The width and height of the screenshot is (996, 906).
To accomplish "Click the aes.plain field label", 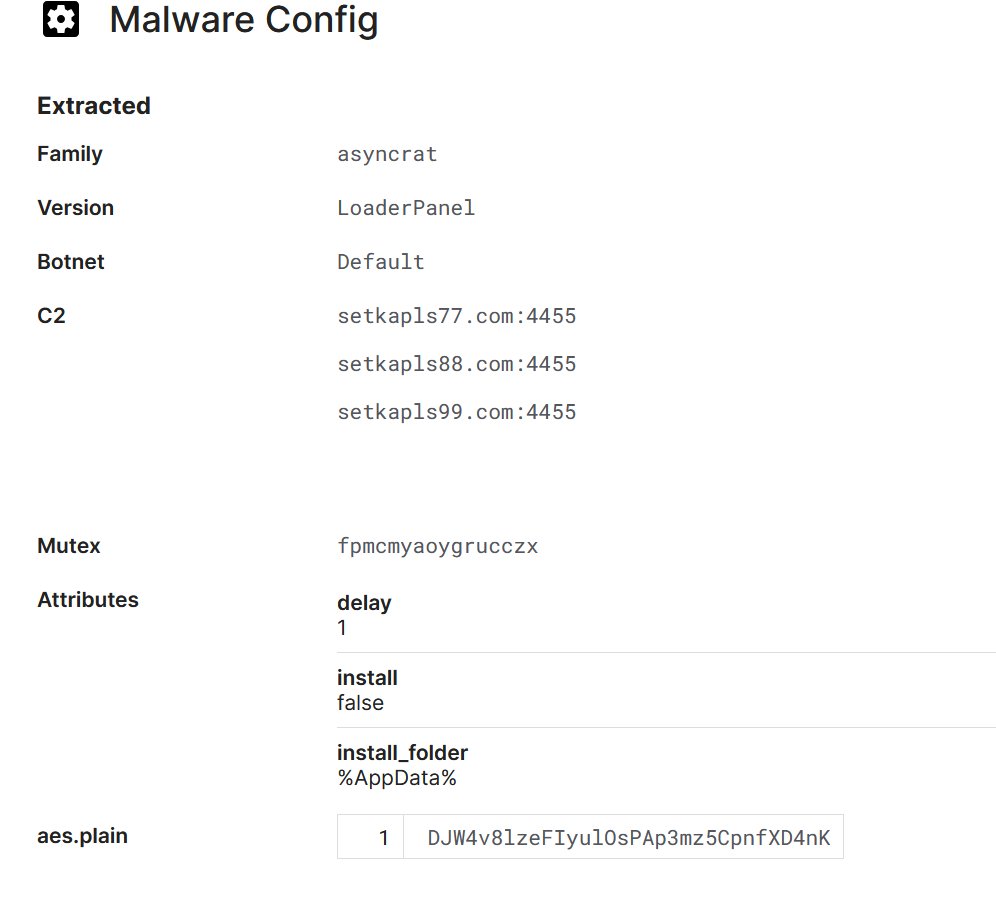I will tap(82, 836).
